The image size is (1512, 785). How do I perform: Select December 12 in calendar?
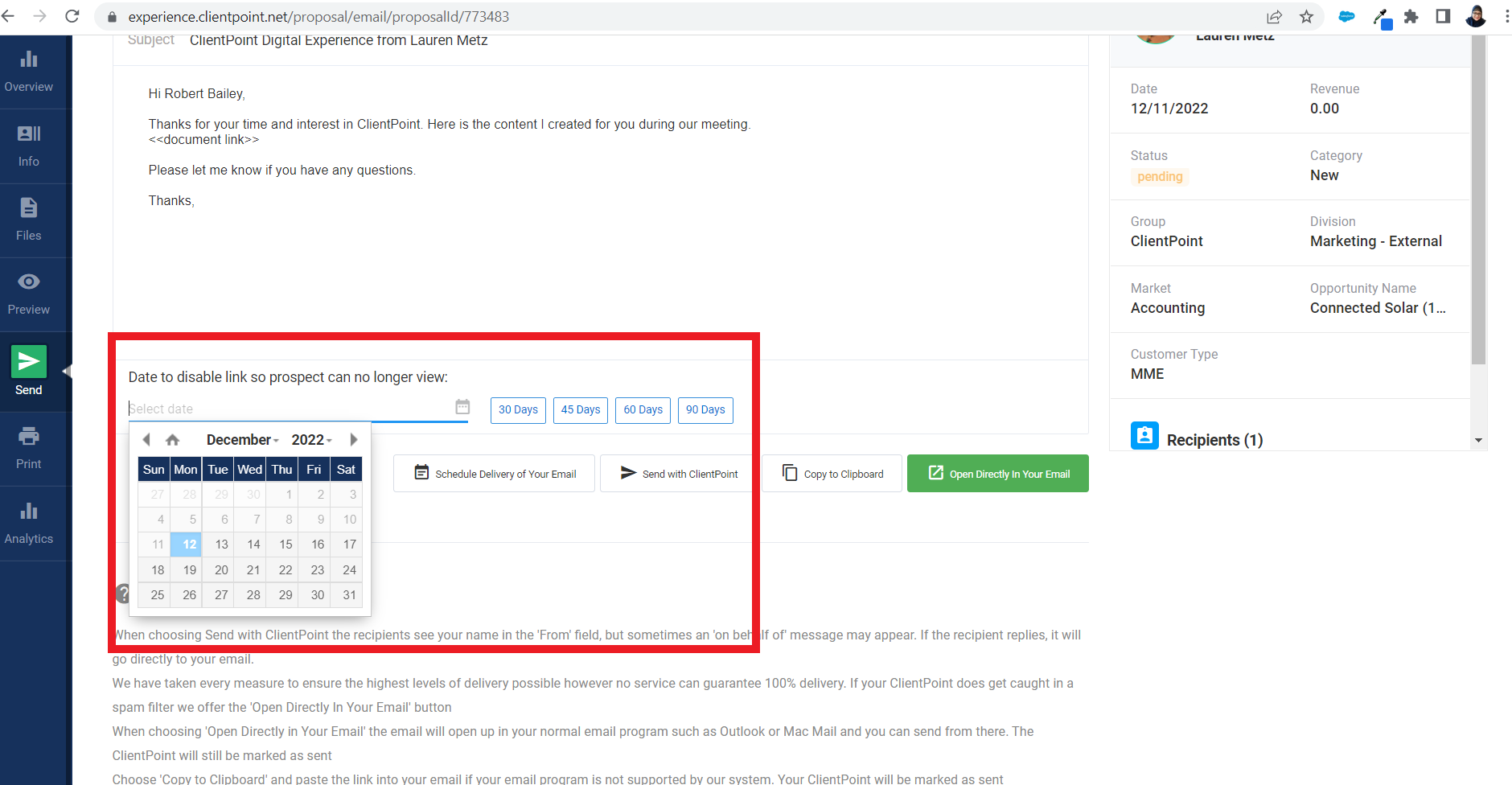[x=186, y=545]
